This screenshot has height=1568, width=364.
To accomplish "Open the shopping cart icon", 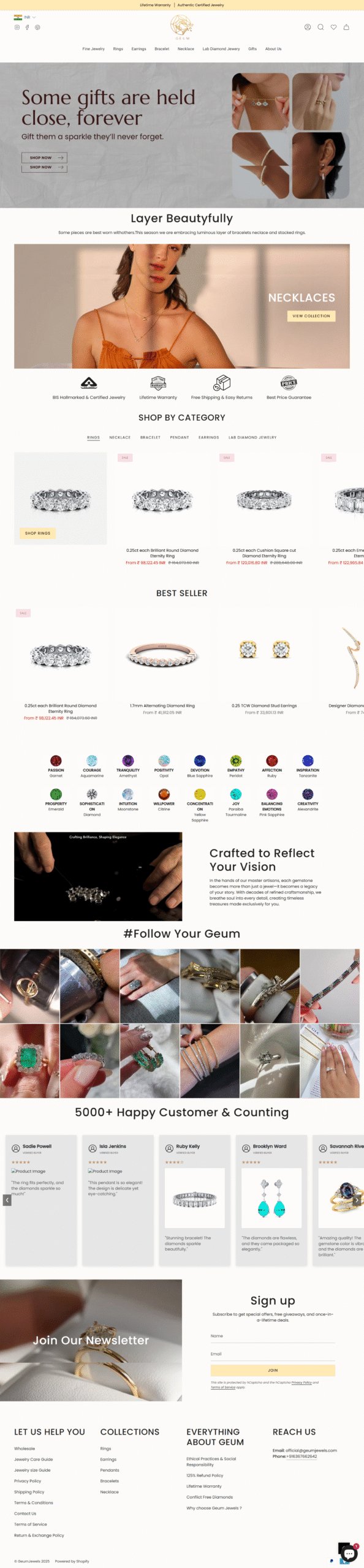I will pyautogui.click(x=346, y=27).
